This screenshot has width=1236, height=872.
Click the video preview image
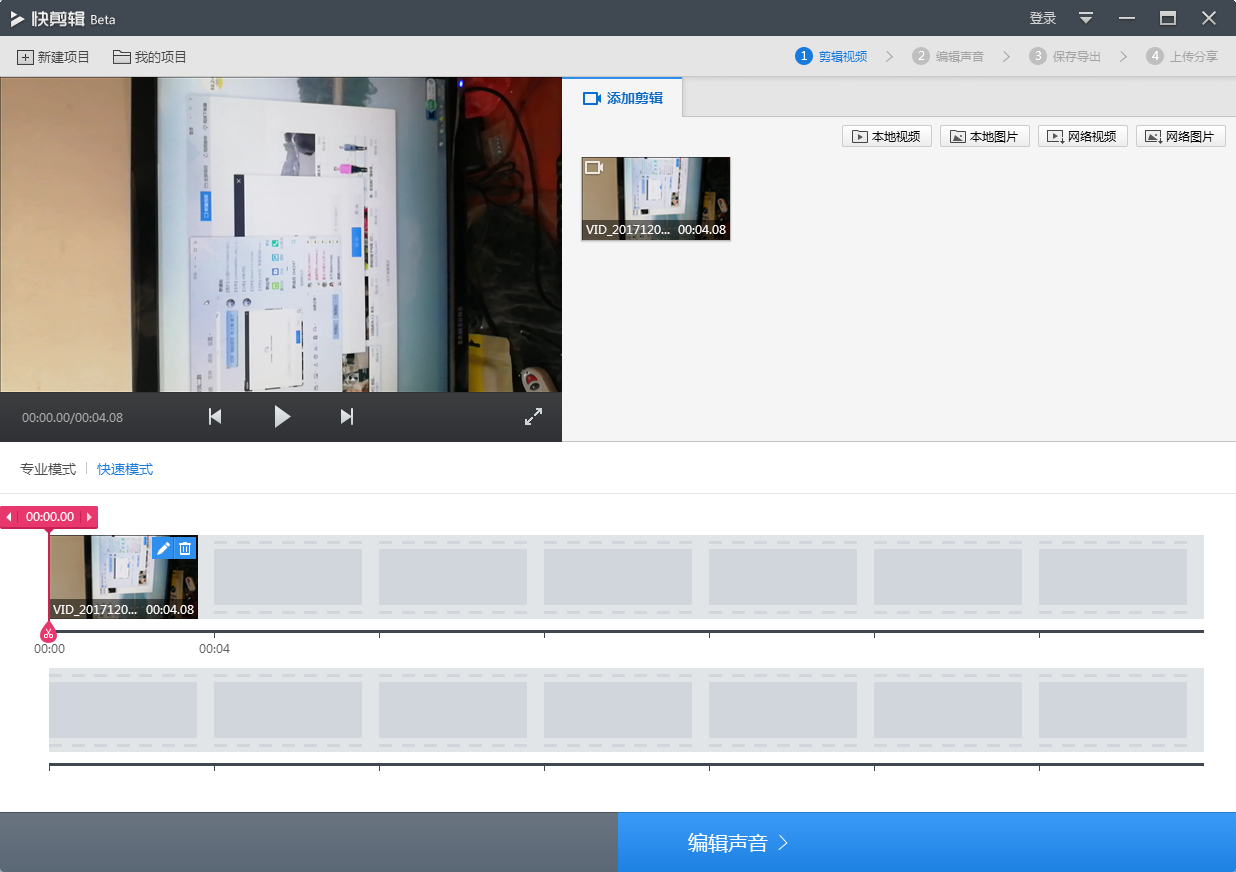point(281,235)
